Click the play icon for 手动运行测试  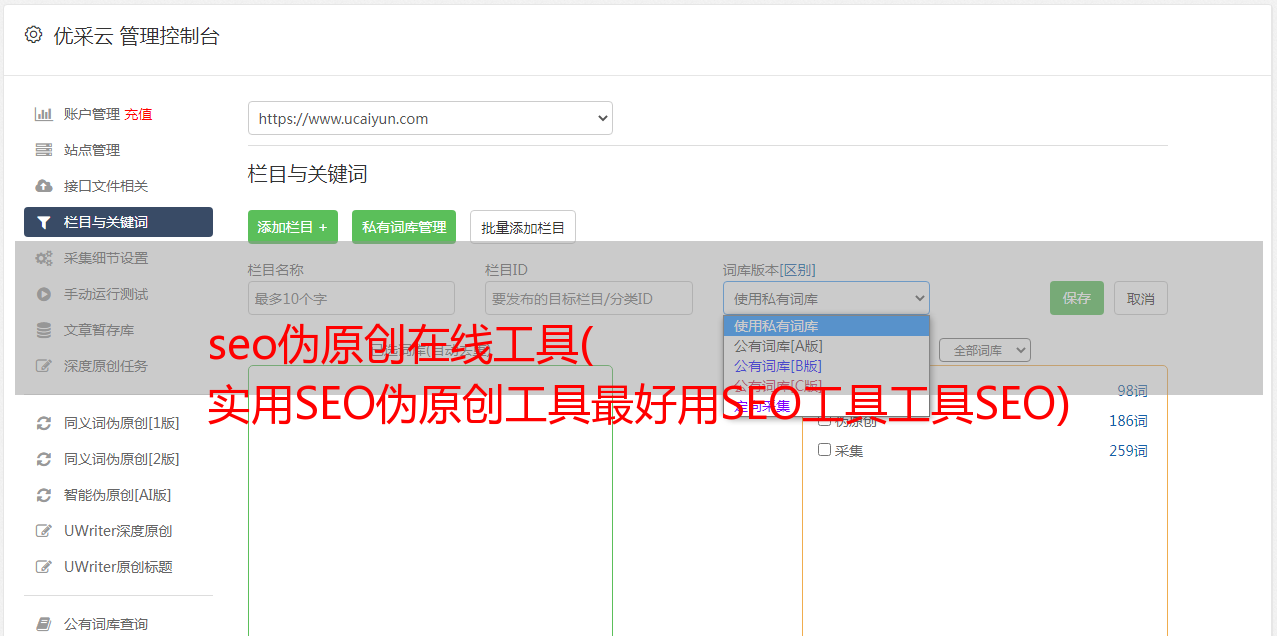click(44, 294)
